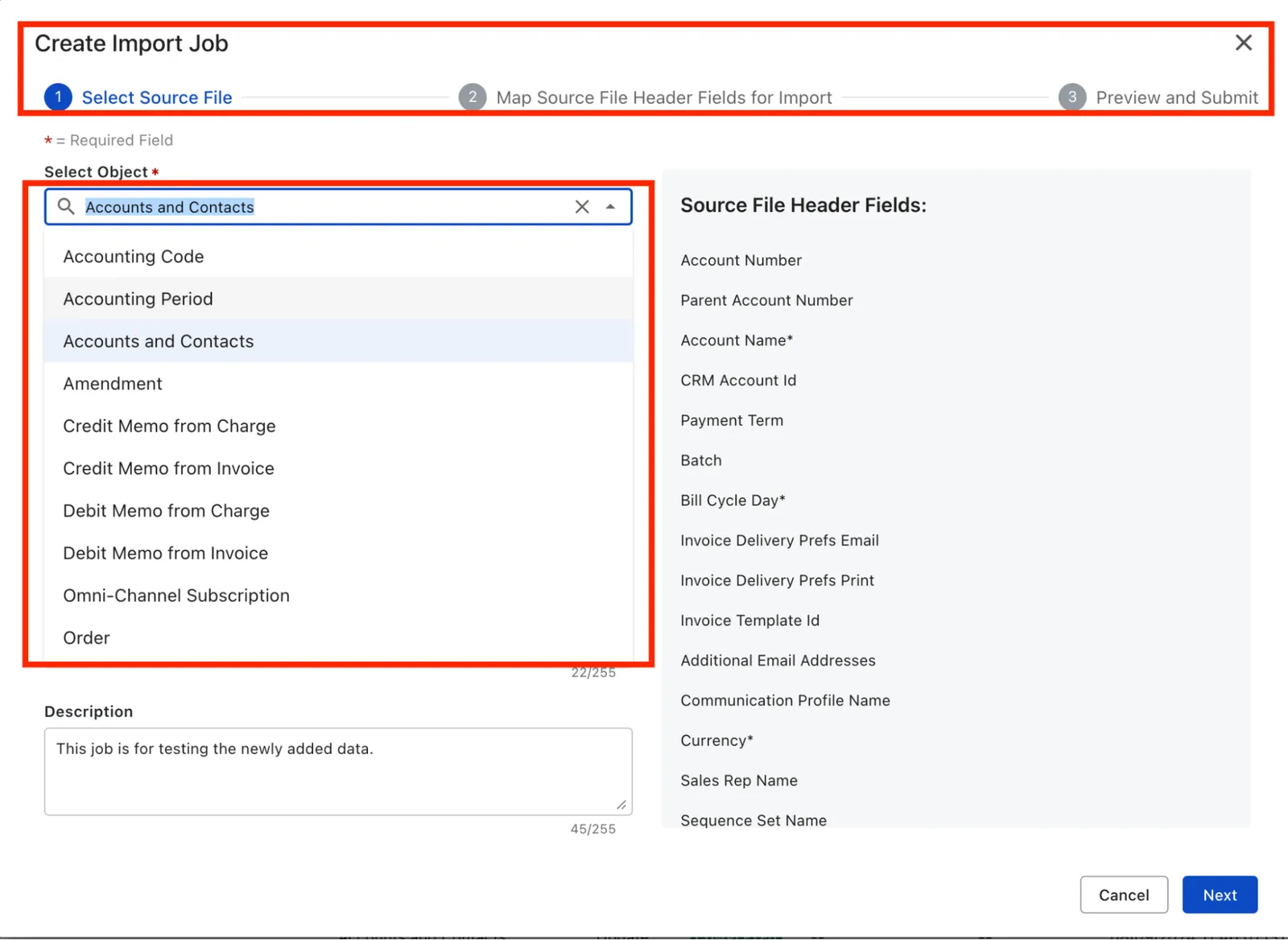Image resolution: width=1288 pixels, height=940 pixels.
Task: Close the Create Import Job dialog
Action: coord(1244,43)
